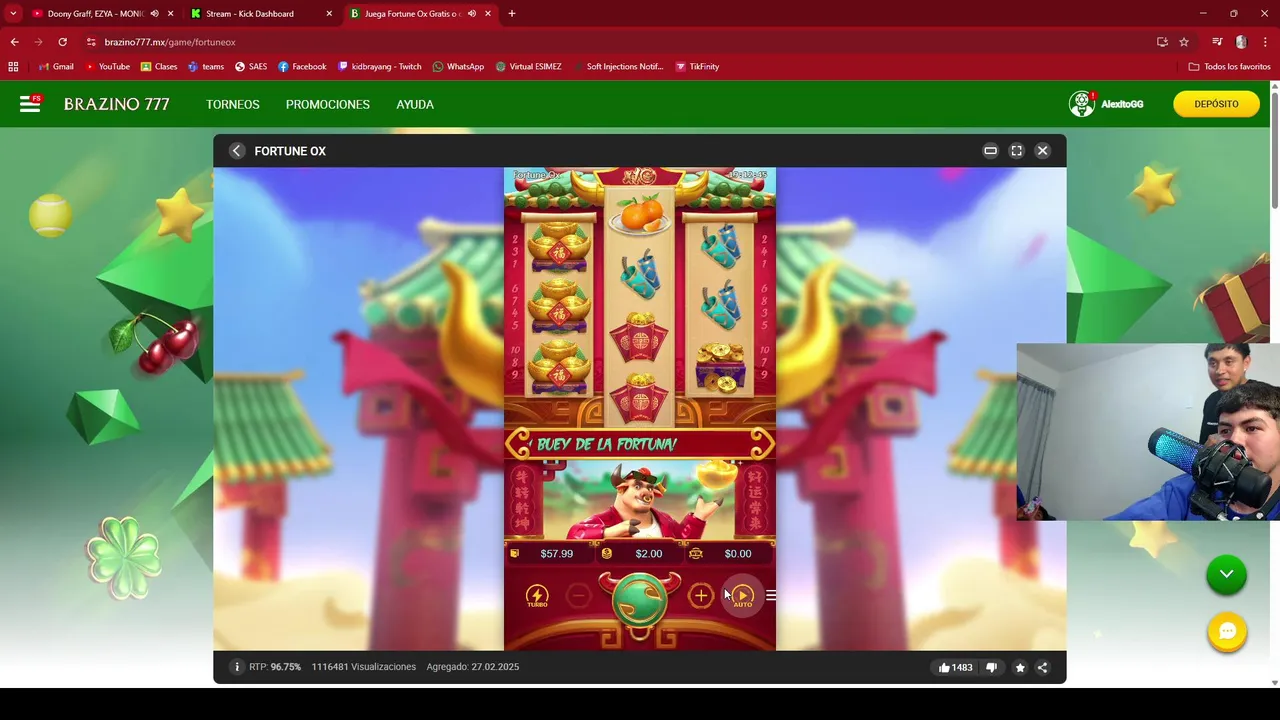The width and height of the screenshot is (1280, 720).
Task: Select the $2.00 bet amount
Action: 648,554
